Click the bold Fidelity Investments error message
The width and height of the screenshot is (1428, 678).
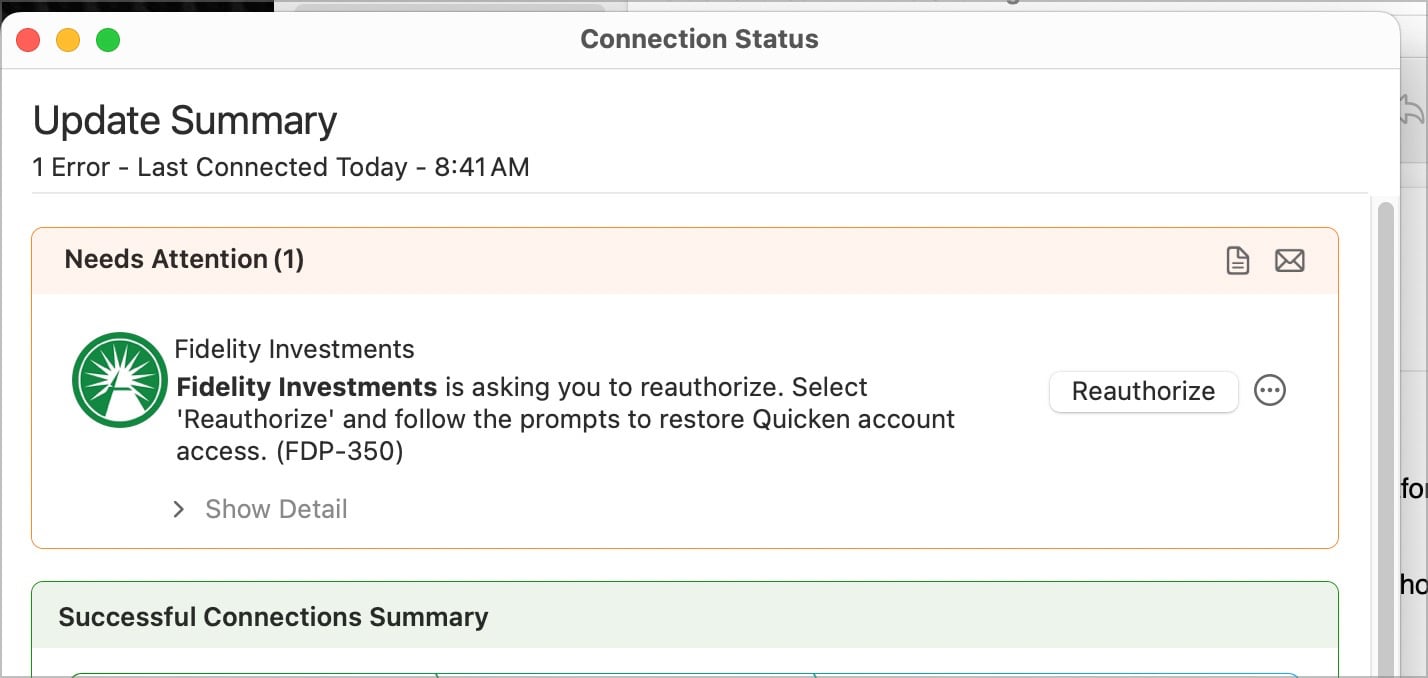click(307, 387)
